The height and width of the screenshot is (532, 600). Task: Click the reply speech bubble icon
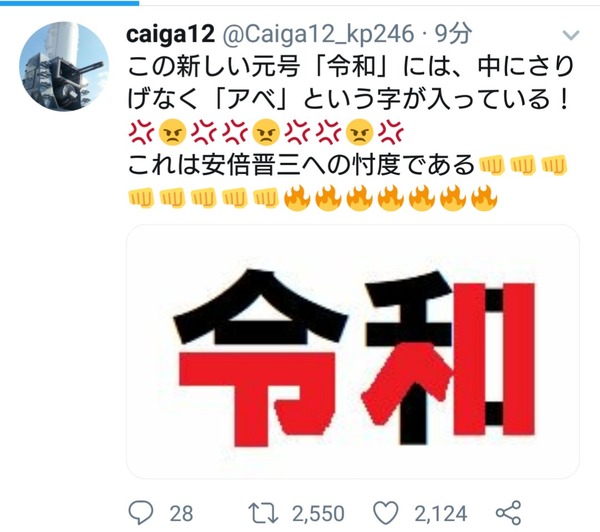tap(141, 512)
